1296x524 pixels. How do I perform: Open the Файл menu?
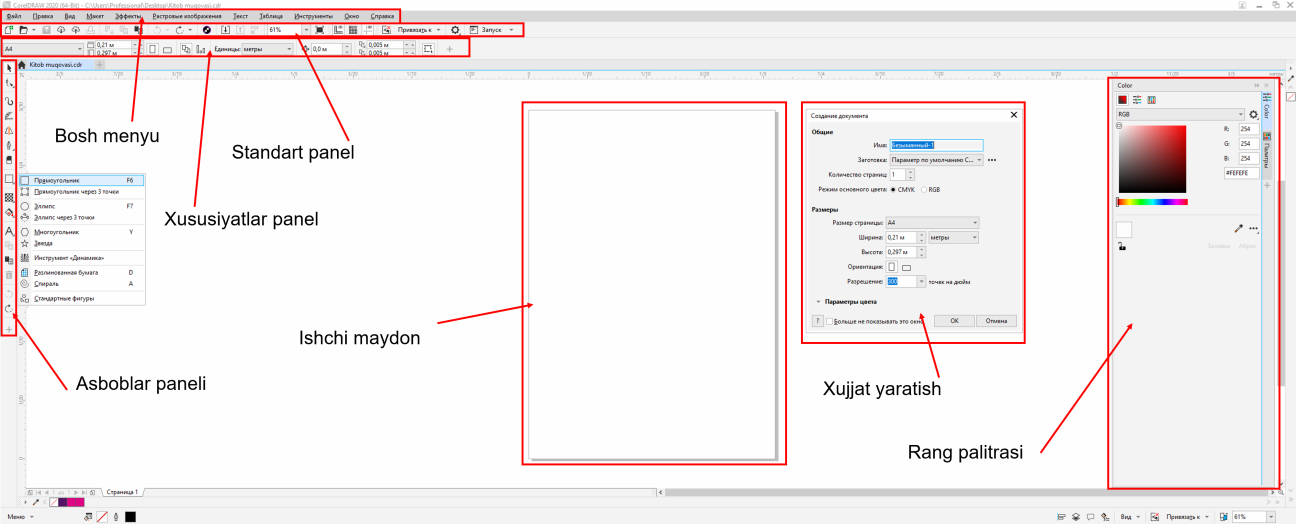(x=14, y=17)
